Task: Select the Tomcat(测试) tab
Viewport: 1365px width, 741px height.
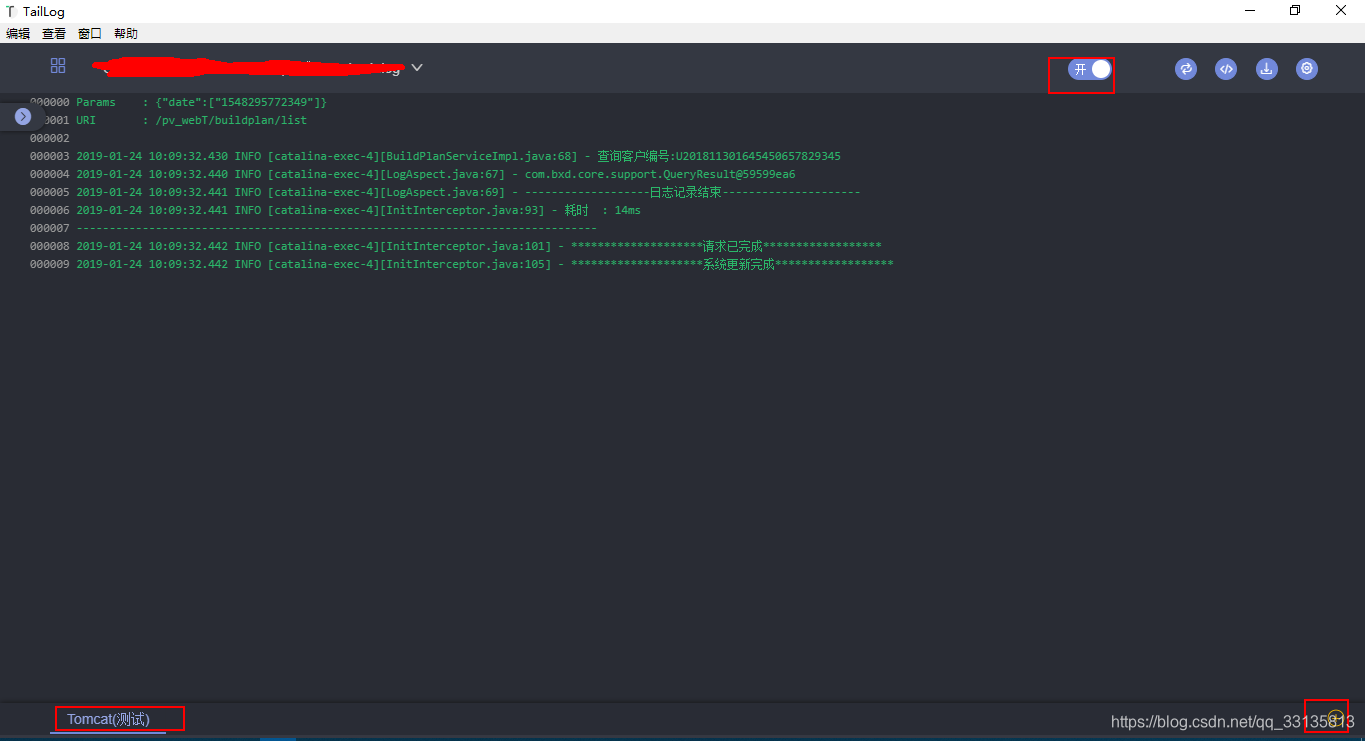Action: [x=108, y=720]
